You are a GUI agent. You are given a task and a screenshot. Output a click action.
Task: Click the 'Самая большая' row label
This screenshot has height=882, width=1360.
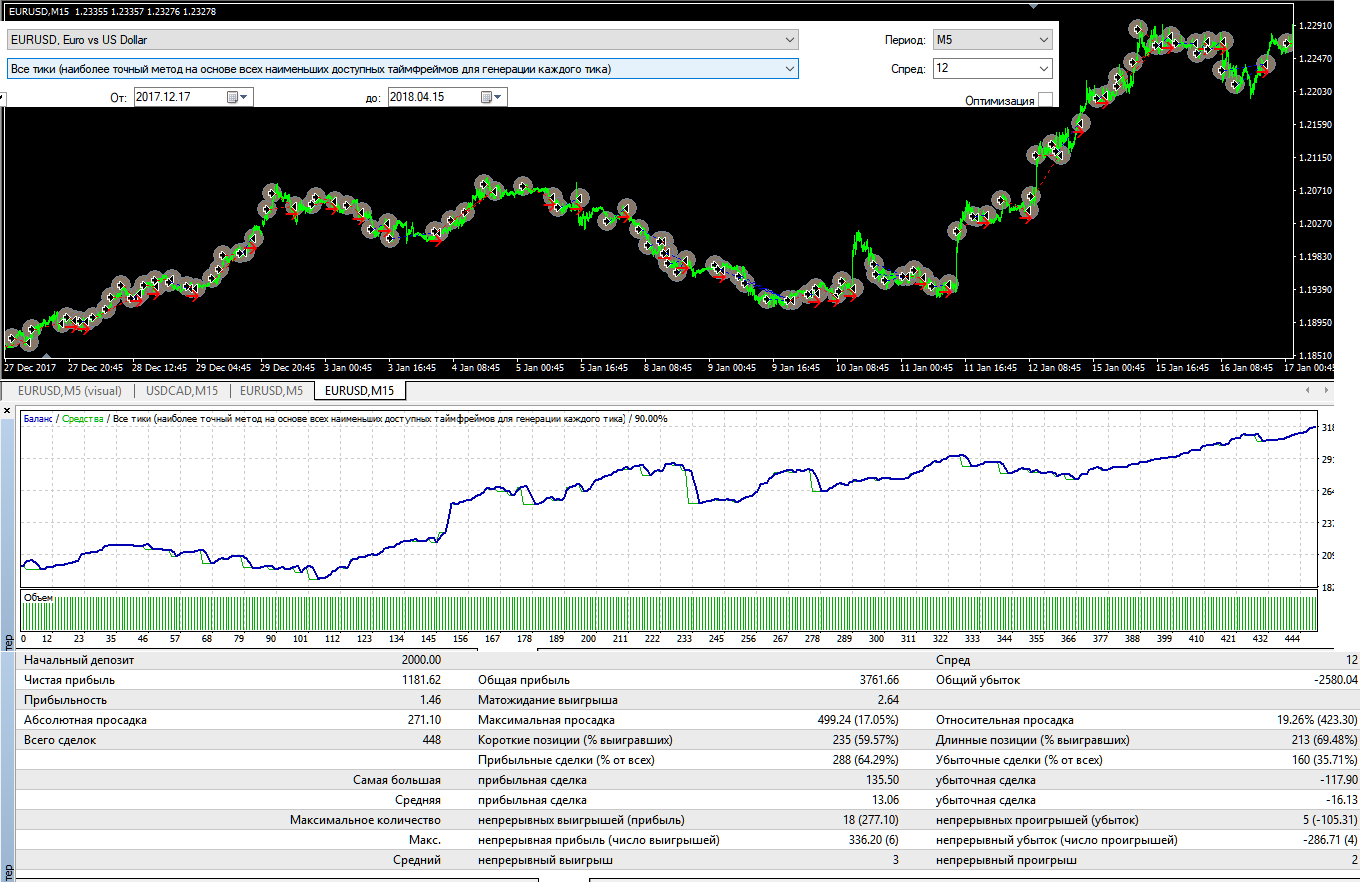click(x=397, y=780)
